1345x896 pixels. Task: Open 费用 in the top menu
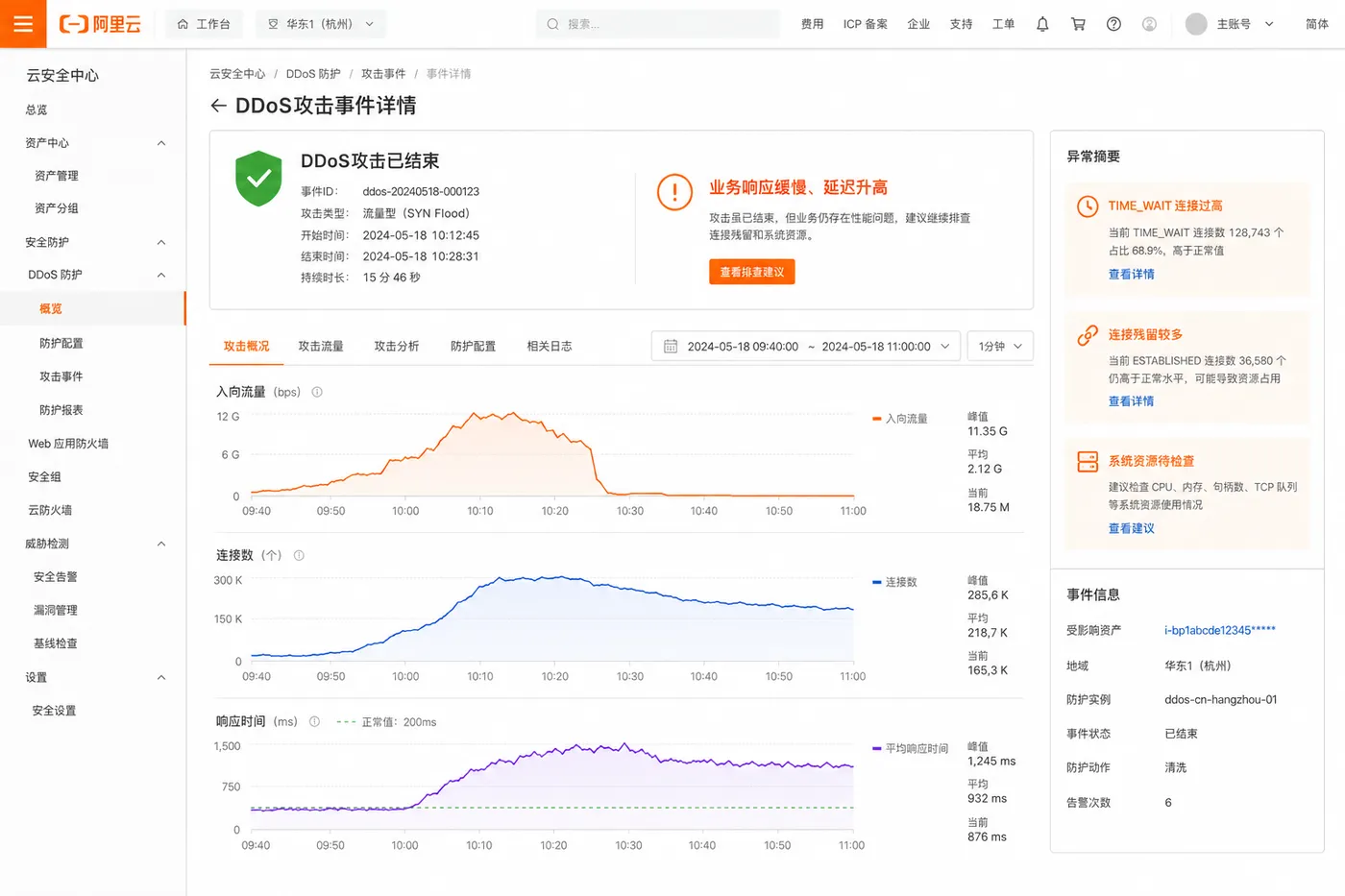coord(812,24)
